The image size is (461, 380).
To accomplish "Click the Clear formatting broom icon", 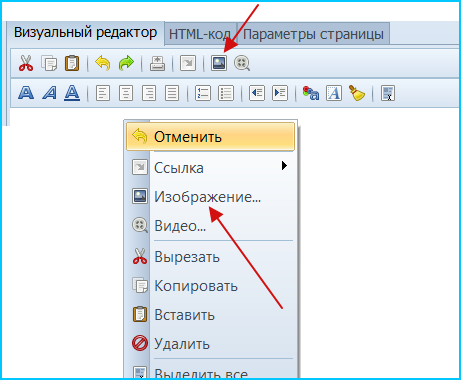I will tap(356, 93).
